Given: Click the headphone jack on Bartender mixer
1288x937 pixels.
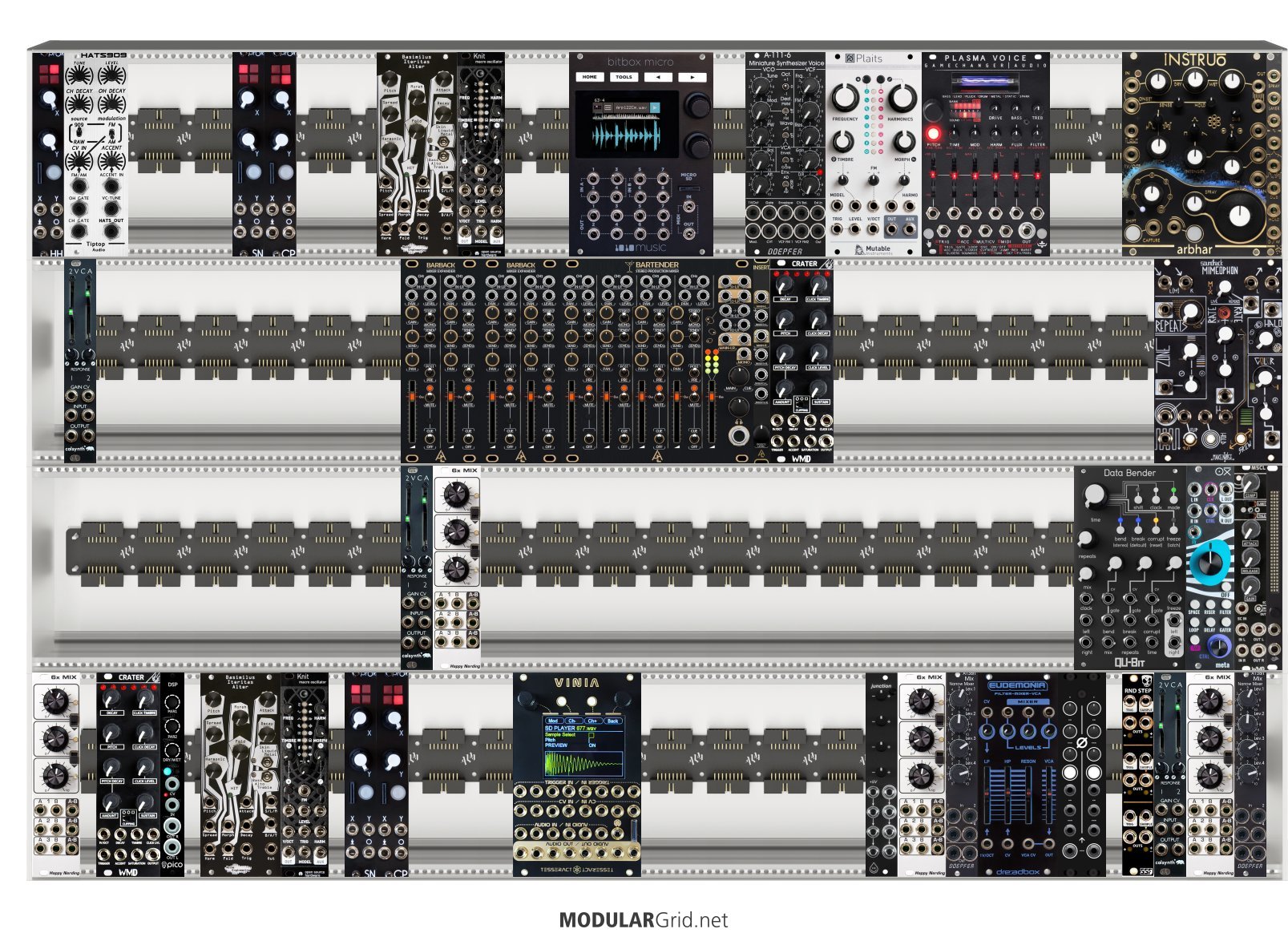Looking at the screenshot, I should [737, 436].
